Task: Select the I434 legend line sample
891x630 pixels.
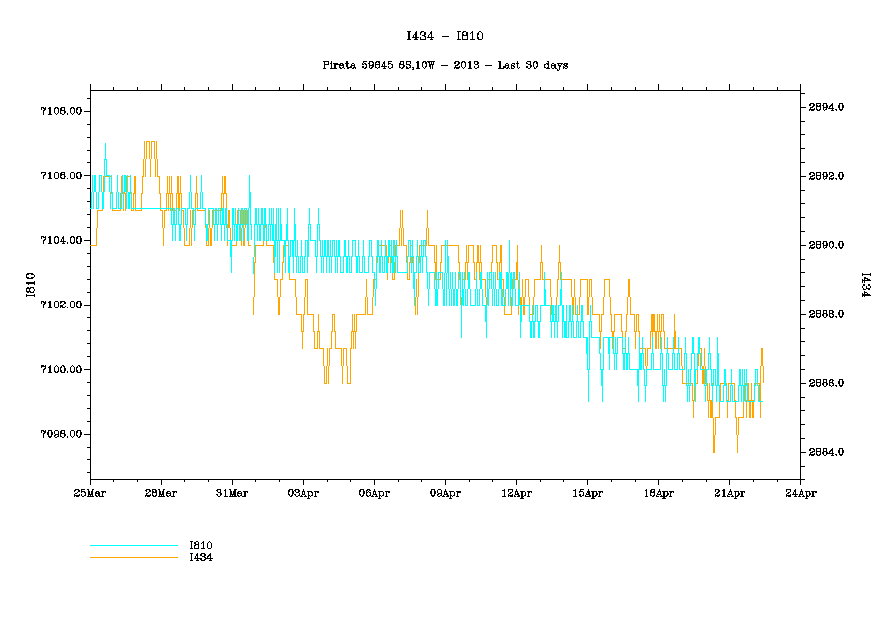Action: (x=134, y=557)
